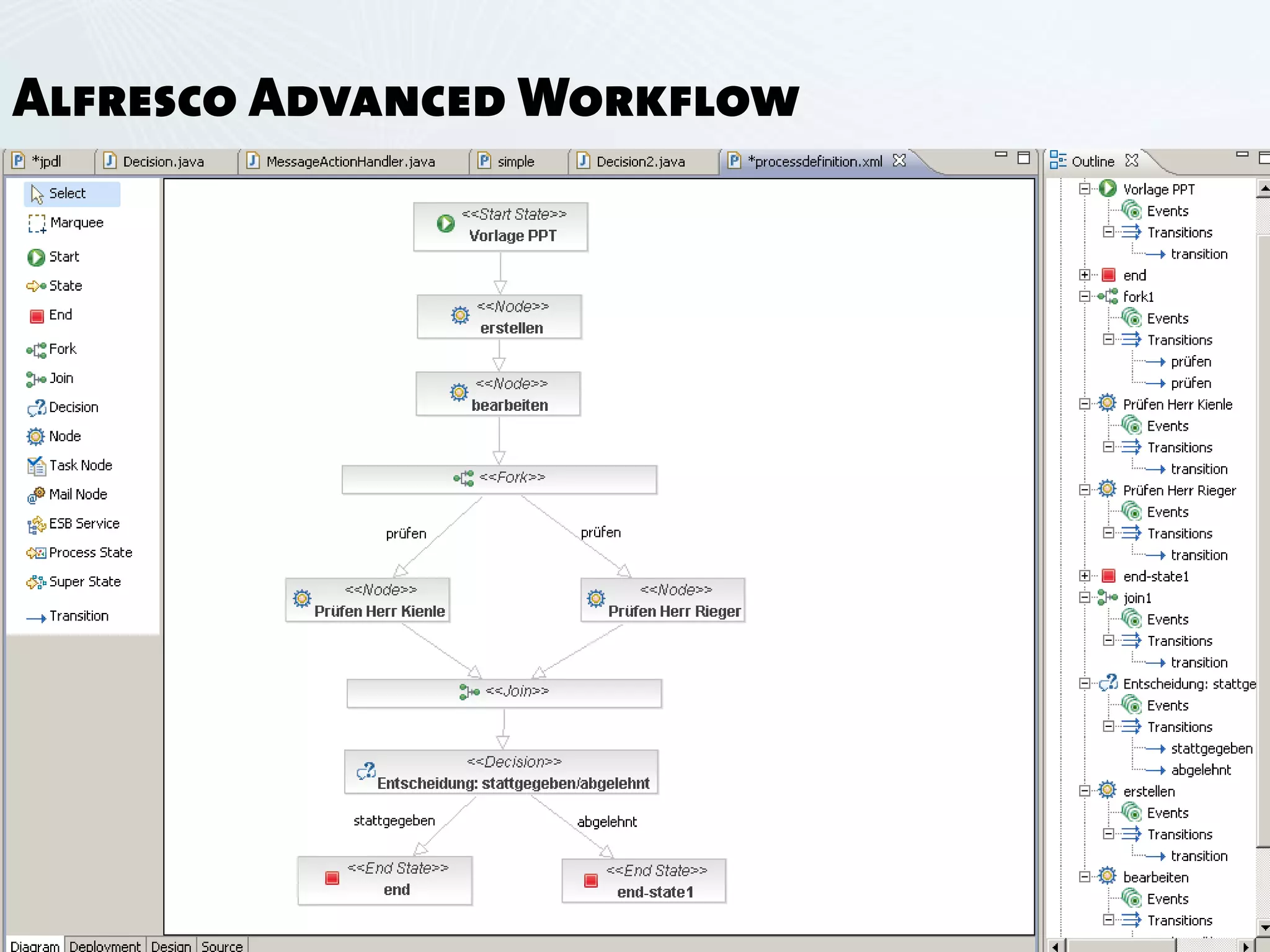Select Events under fork1 in Outline

[1168, 319]
